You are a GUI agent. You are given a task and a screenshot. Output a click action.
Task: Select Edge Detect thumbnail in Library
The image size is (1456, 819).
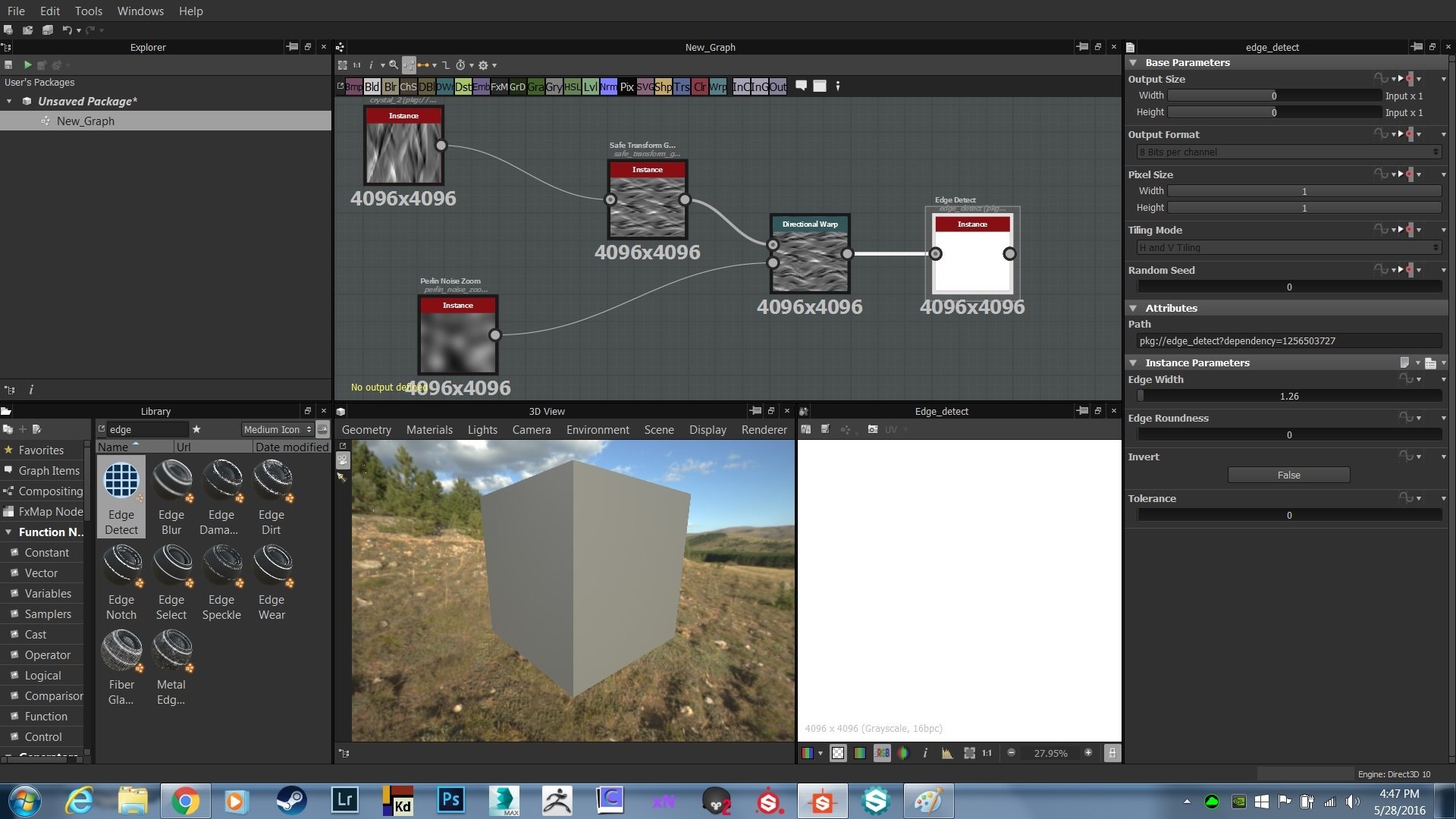point(121,497)
